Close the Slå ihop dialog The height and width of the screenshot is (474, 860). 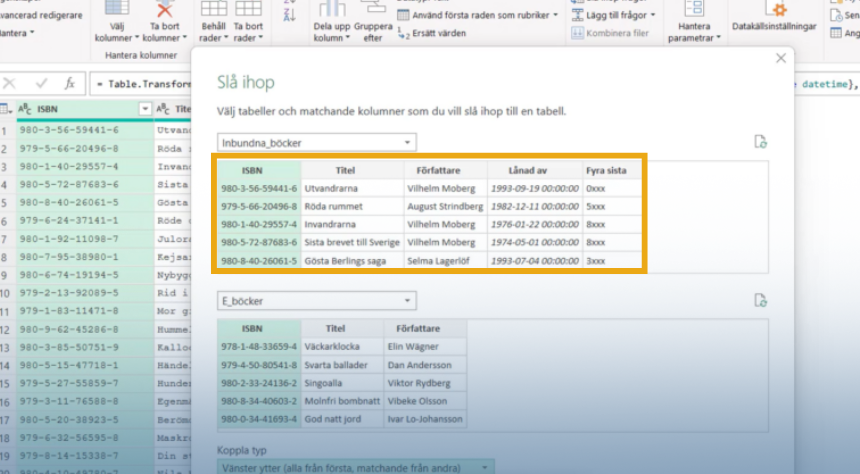[779, 60]
